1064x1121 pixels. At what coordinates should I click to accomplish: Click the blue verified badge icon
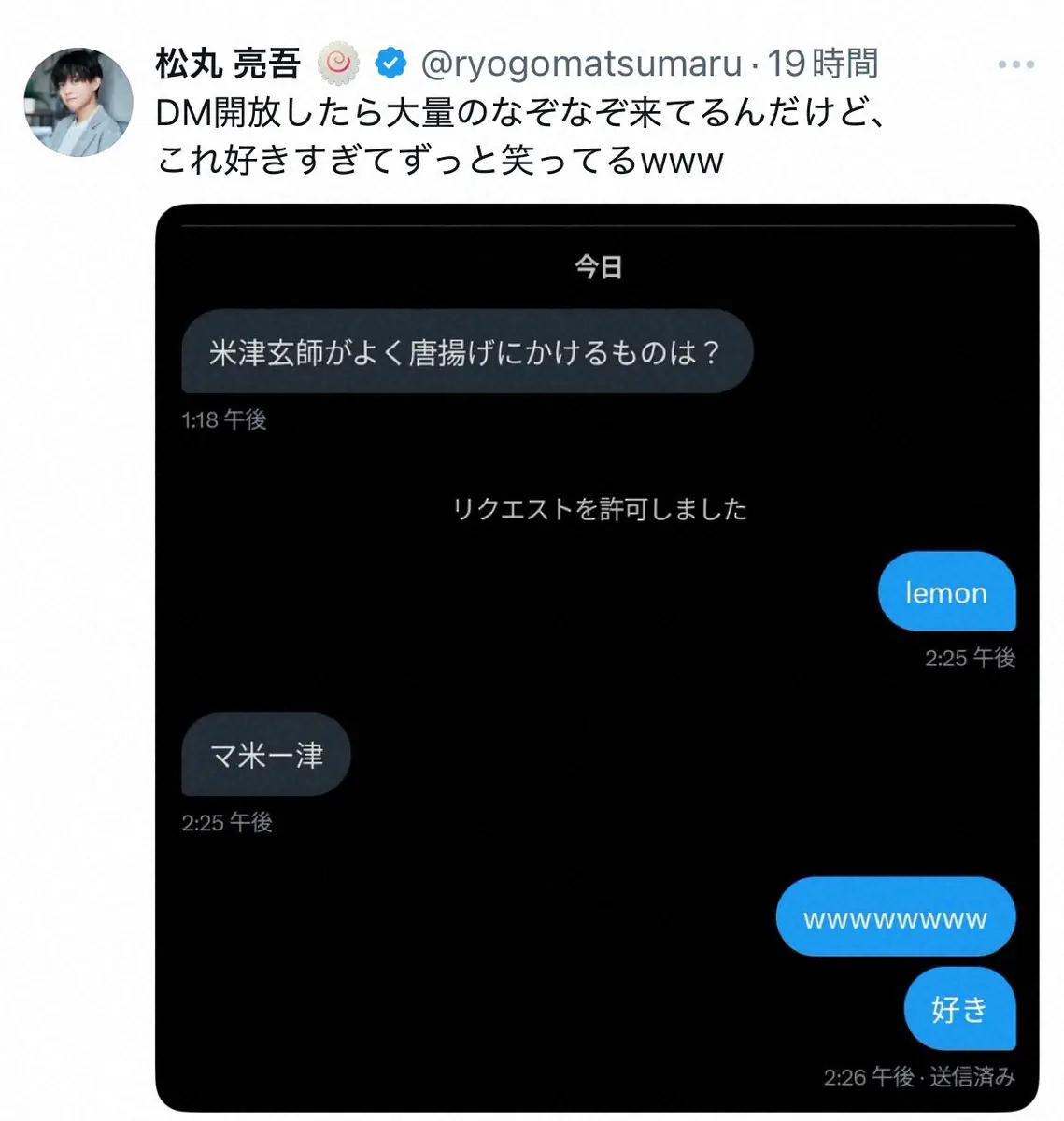coord(390,64)
